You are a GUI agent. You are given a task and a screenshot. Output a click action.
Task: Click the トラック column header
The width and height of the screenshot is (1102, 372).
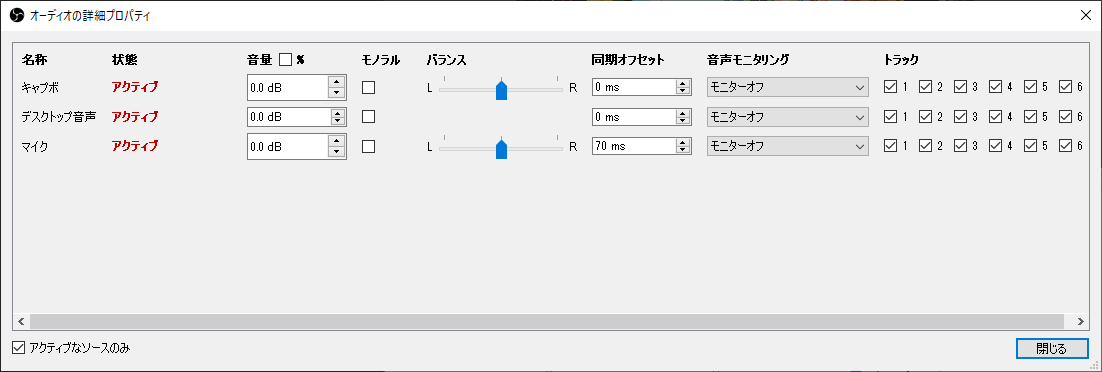tap(901, 60)
